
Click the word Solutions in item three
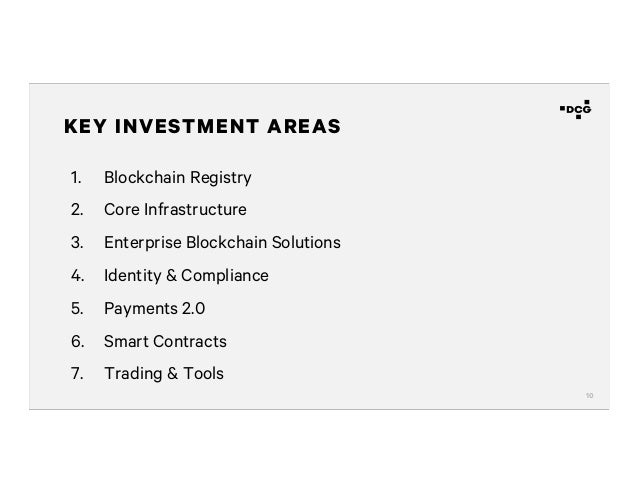[308, 243]
